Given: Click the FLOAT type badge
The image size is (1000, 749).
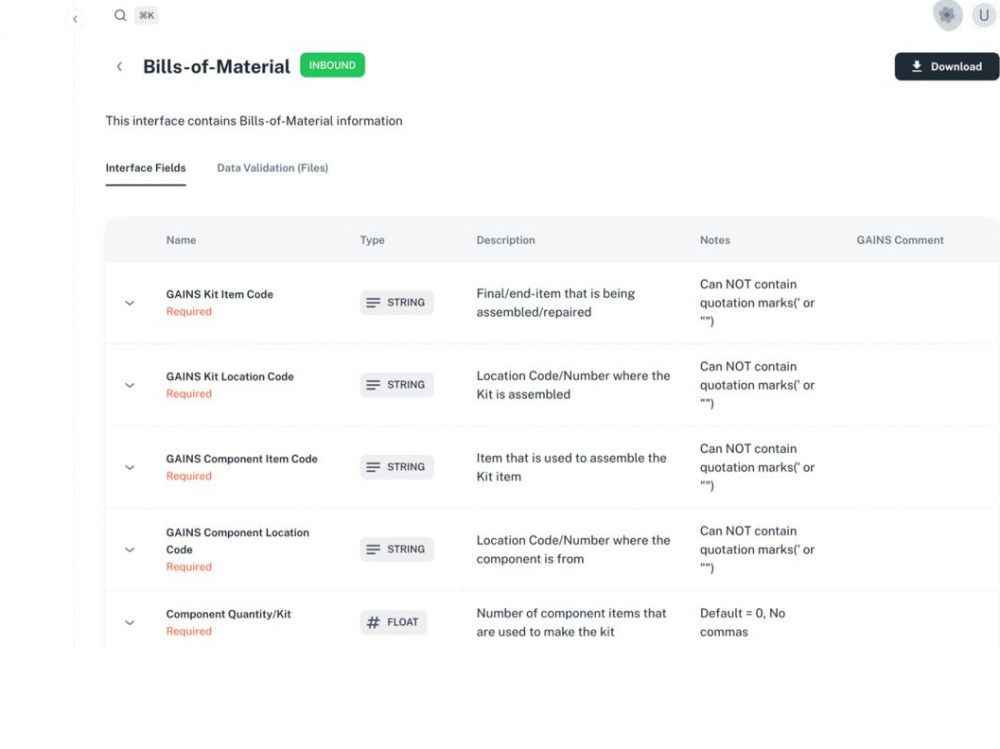Looking at the screenshot, I should click(x=393, y=622).
